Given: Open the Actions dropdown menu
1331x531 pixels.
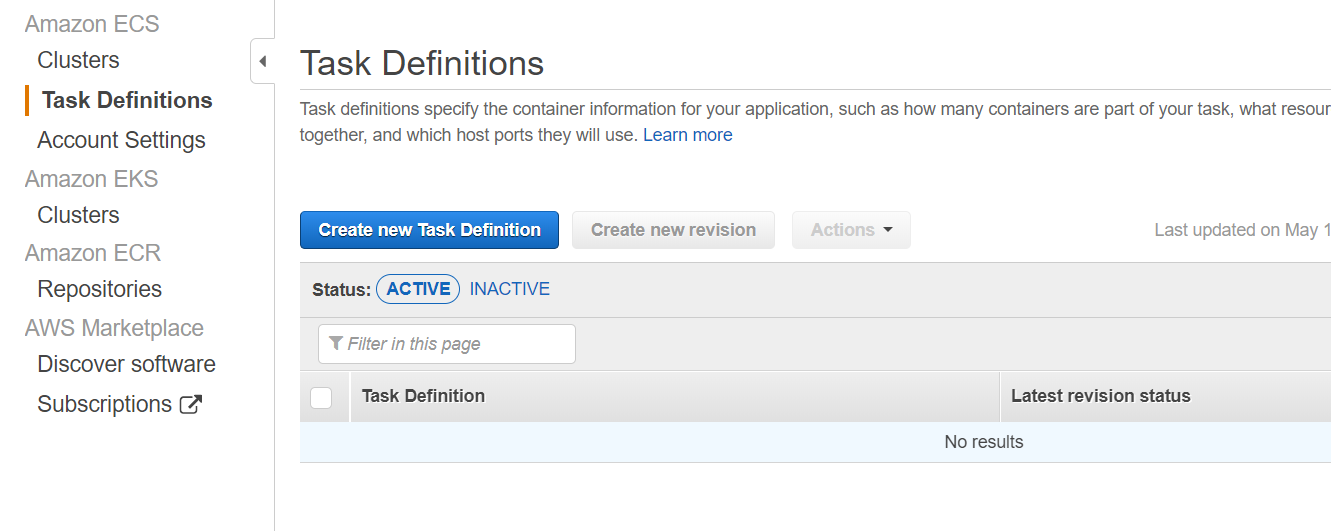Looking at the screenshot, I should point(851,230).
